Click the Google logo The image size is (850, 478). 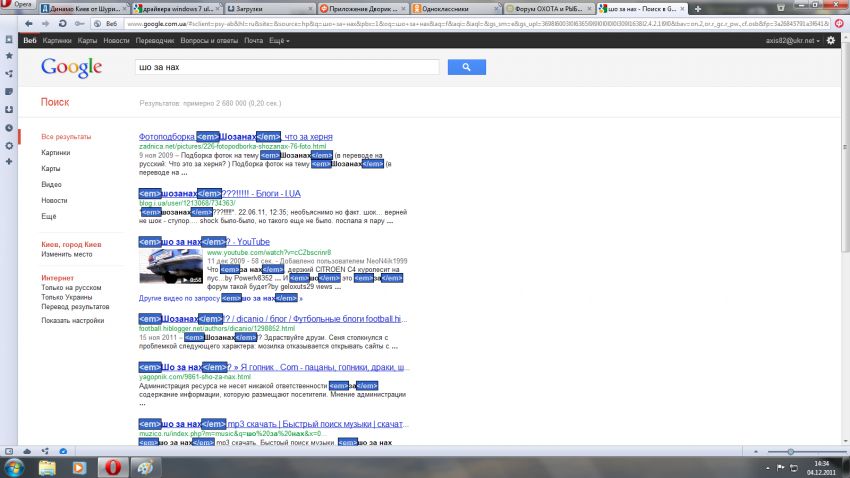pos(72,68)
